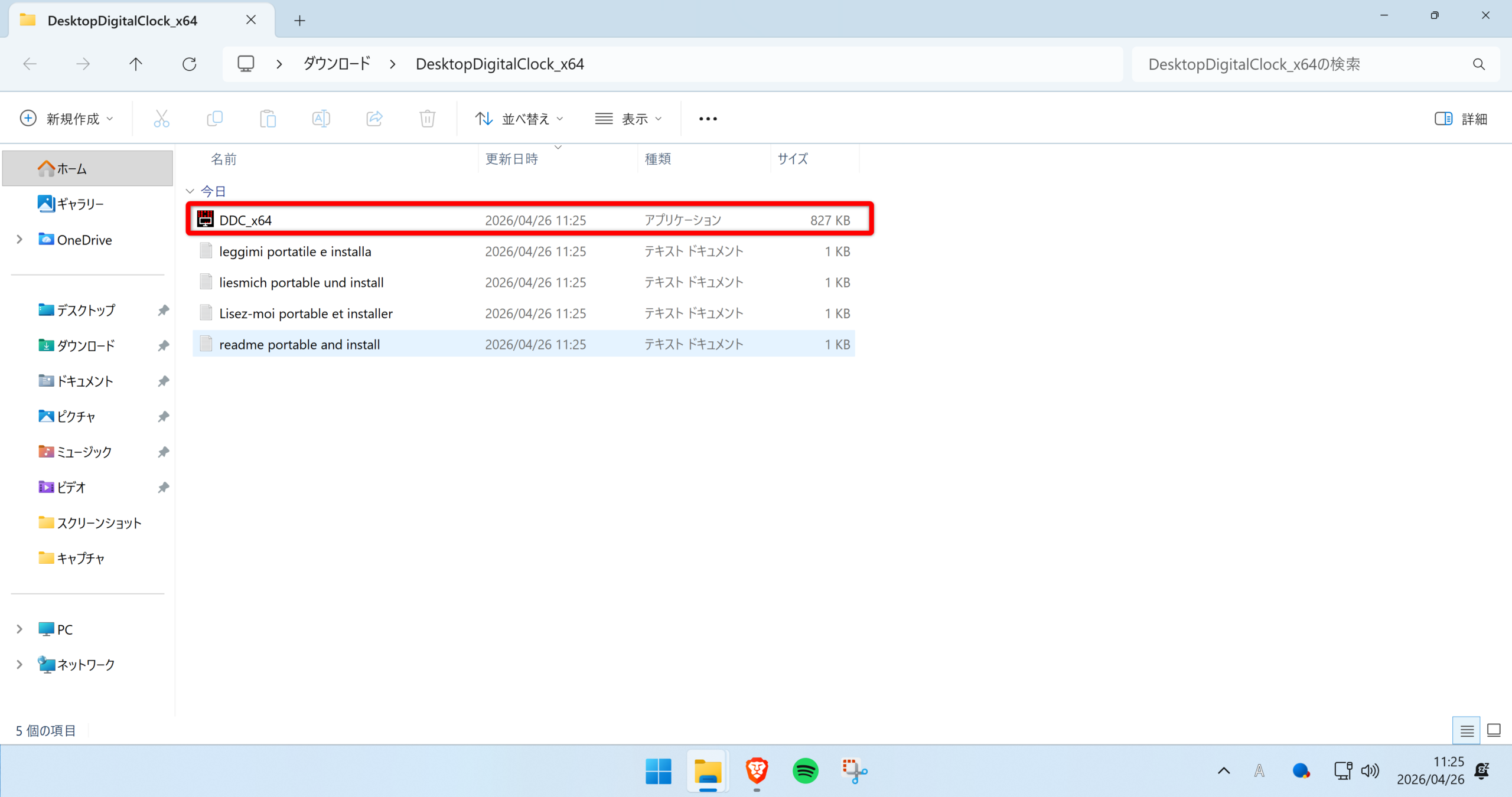The height and width of the screenshot is (797, 1512).
Task: Click the Cut scissors icon in toolbar
Action: point(161,119)
